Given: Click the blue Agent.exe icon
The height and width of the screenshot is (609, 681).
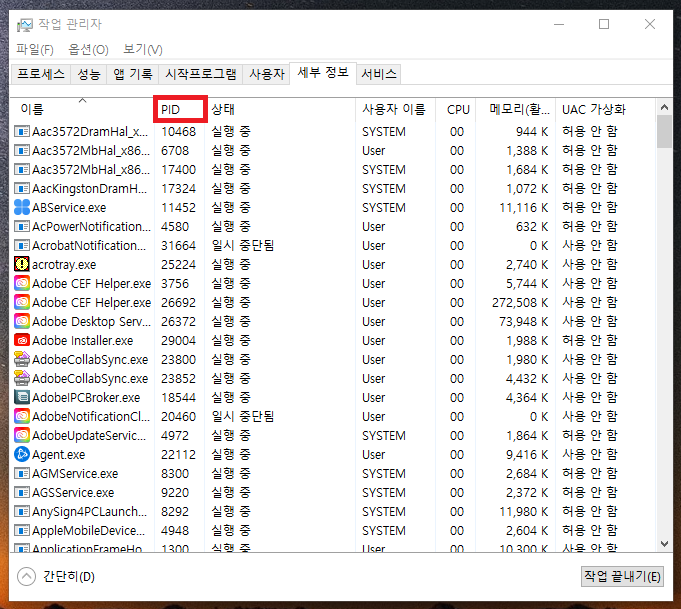Looking at the screenshot, I should tap(22, 454).
